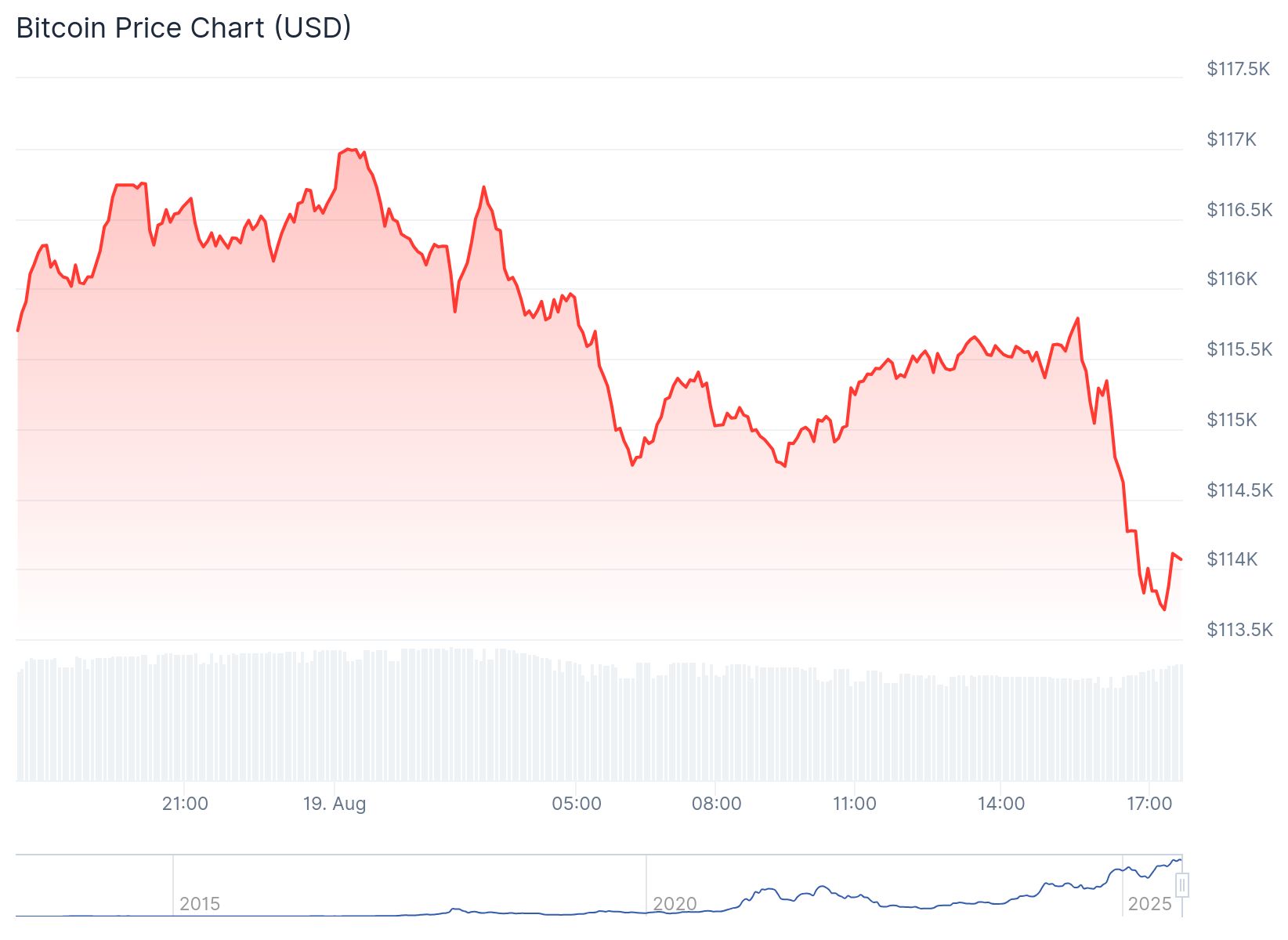Click the 21:00 time axis label
The image size is (1288, 940).
pyautogui.click(x=185, y=804)
